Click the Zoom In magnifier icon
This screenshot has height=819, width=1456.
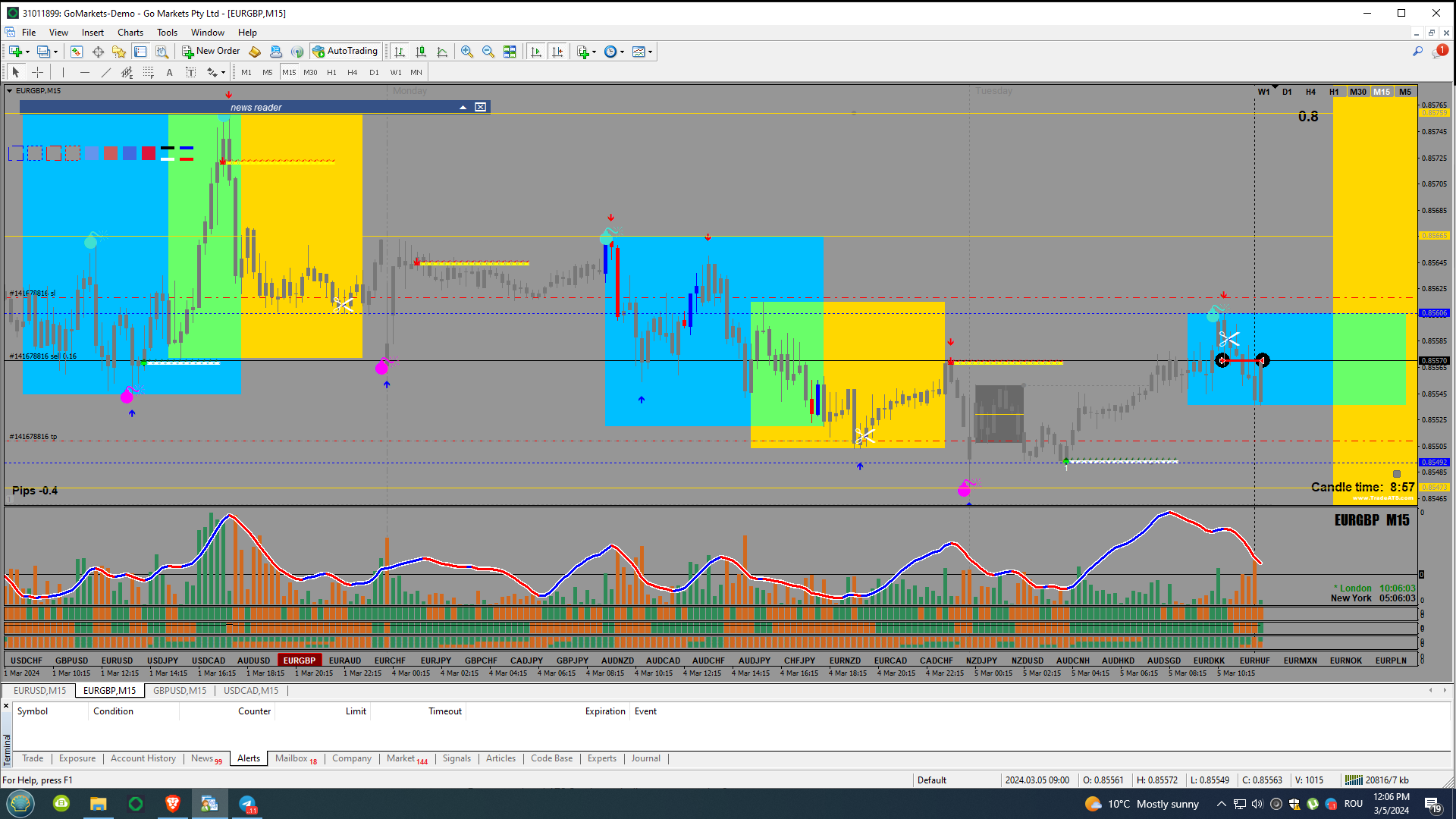(x=467, y=52)
